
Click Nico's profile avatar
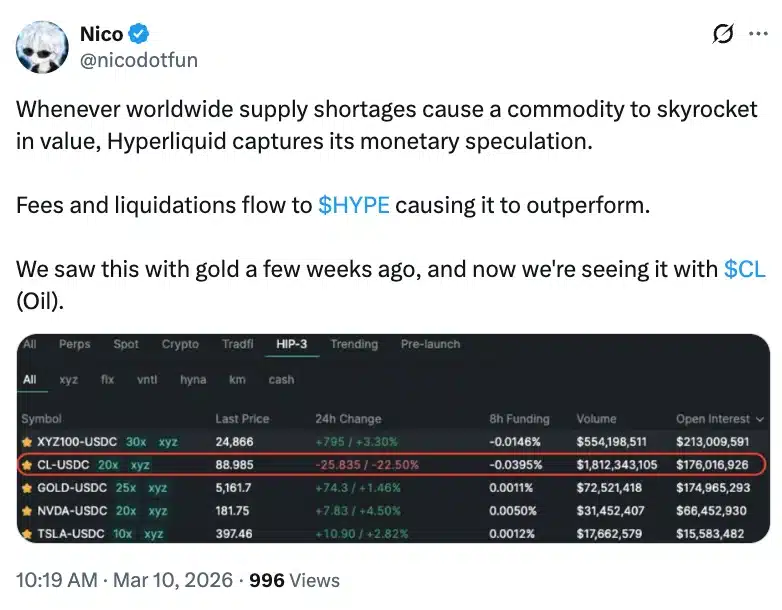click(40, 46)
